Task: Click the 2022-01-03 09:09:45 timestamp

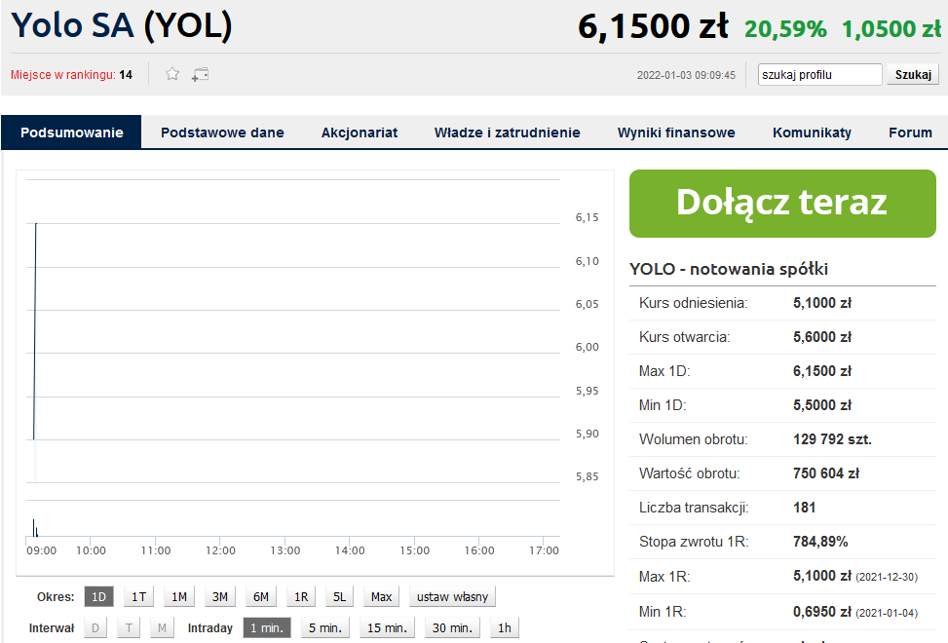Action: click(686, 75)
